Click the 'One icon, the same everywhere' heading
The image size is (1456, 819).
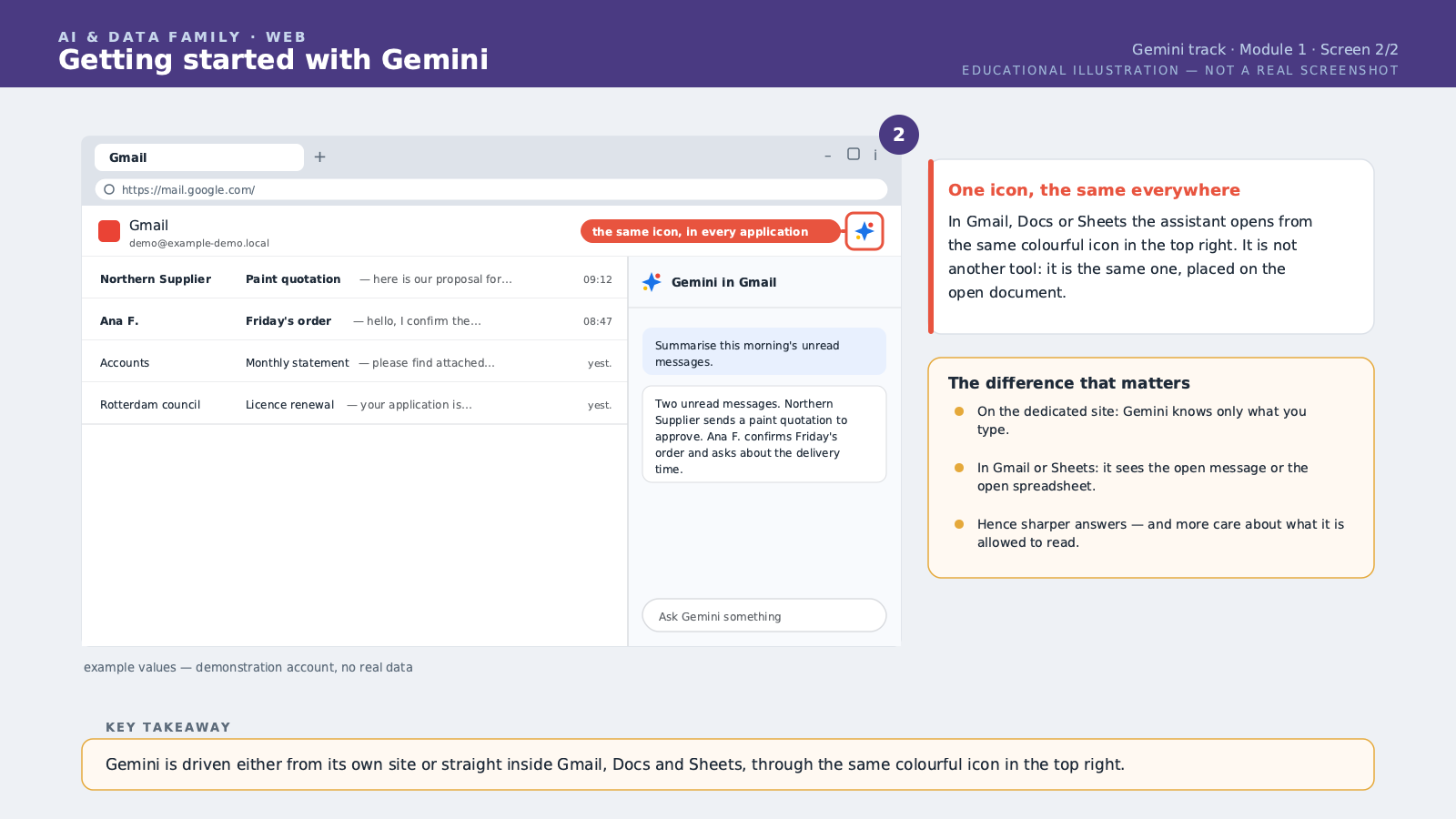tap(1094, 189)
